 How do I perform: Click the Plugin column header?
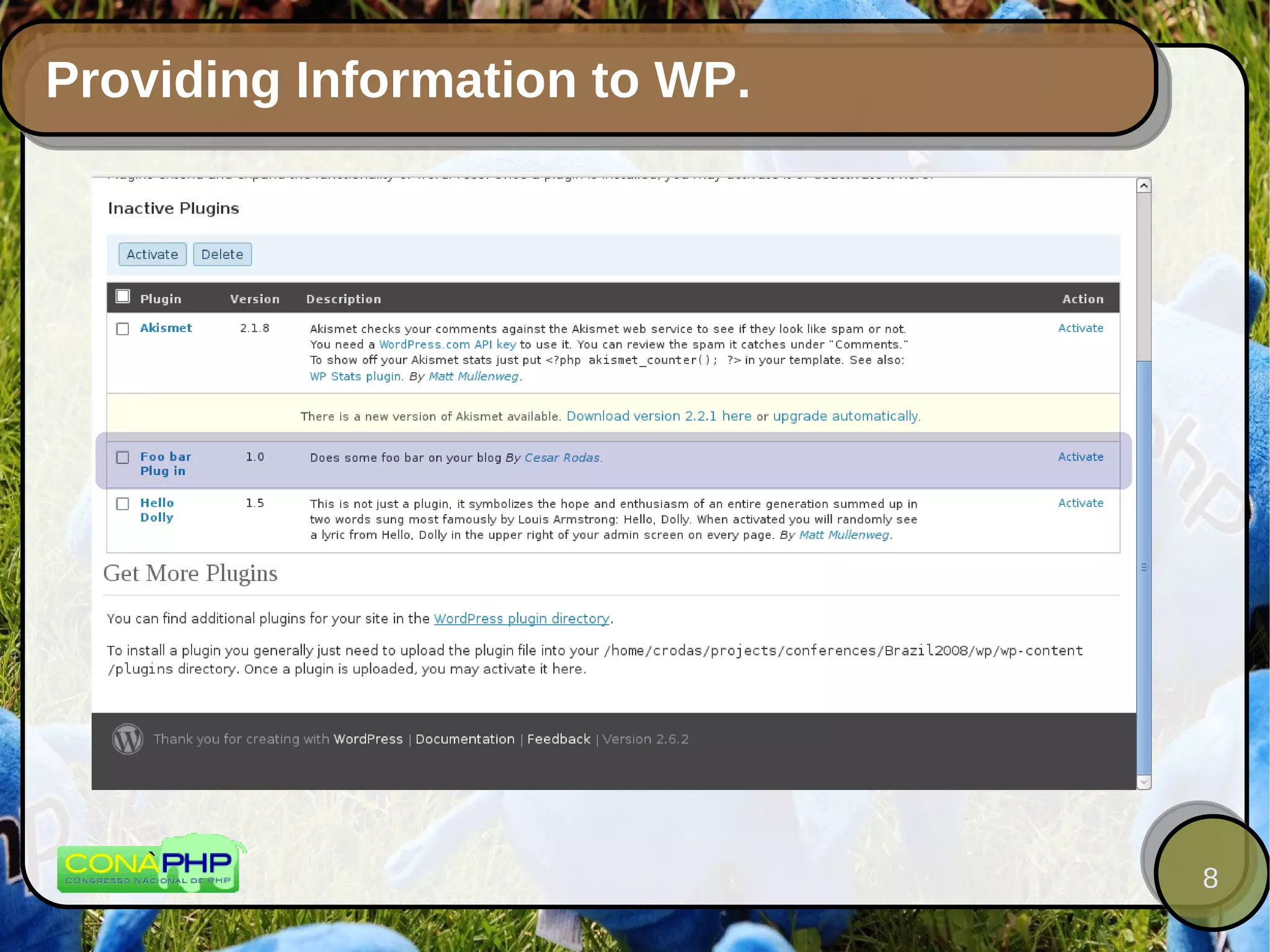[x=161, y=299]
